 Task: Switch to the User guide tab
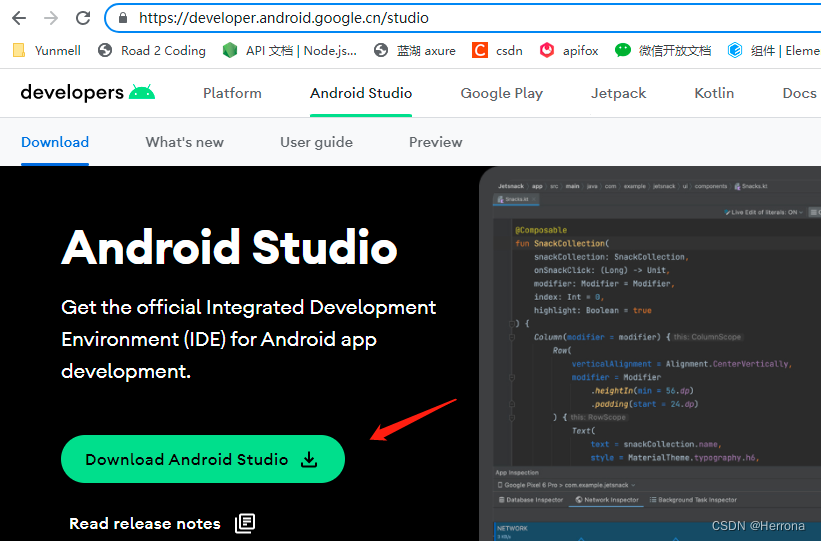pos(316,142)
